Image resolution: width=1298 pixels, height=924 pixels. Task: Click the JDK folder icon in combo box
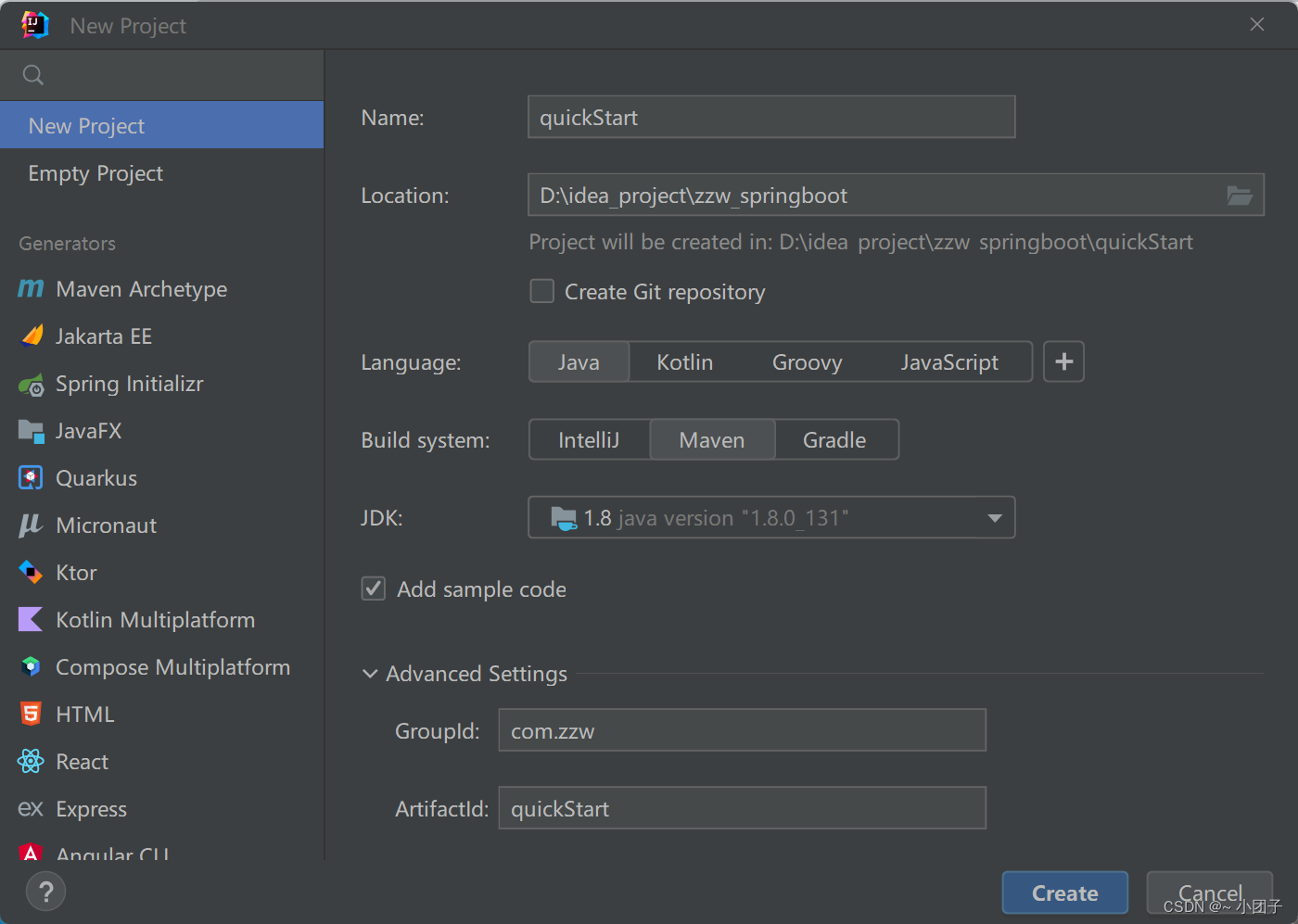tap(563, 517)
